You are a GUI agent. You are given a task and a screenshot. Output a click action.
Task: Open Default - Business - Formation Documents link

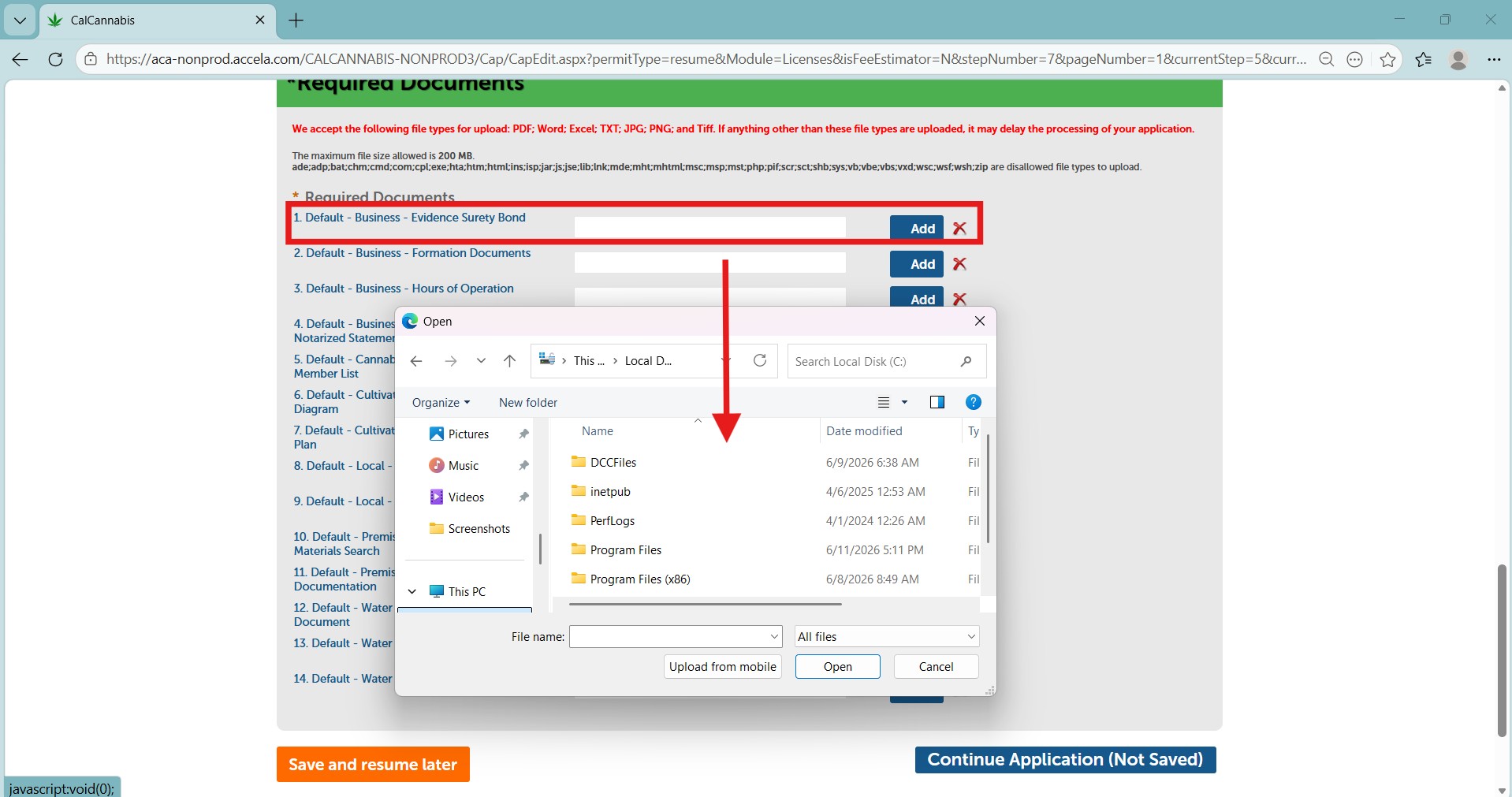412,253
